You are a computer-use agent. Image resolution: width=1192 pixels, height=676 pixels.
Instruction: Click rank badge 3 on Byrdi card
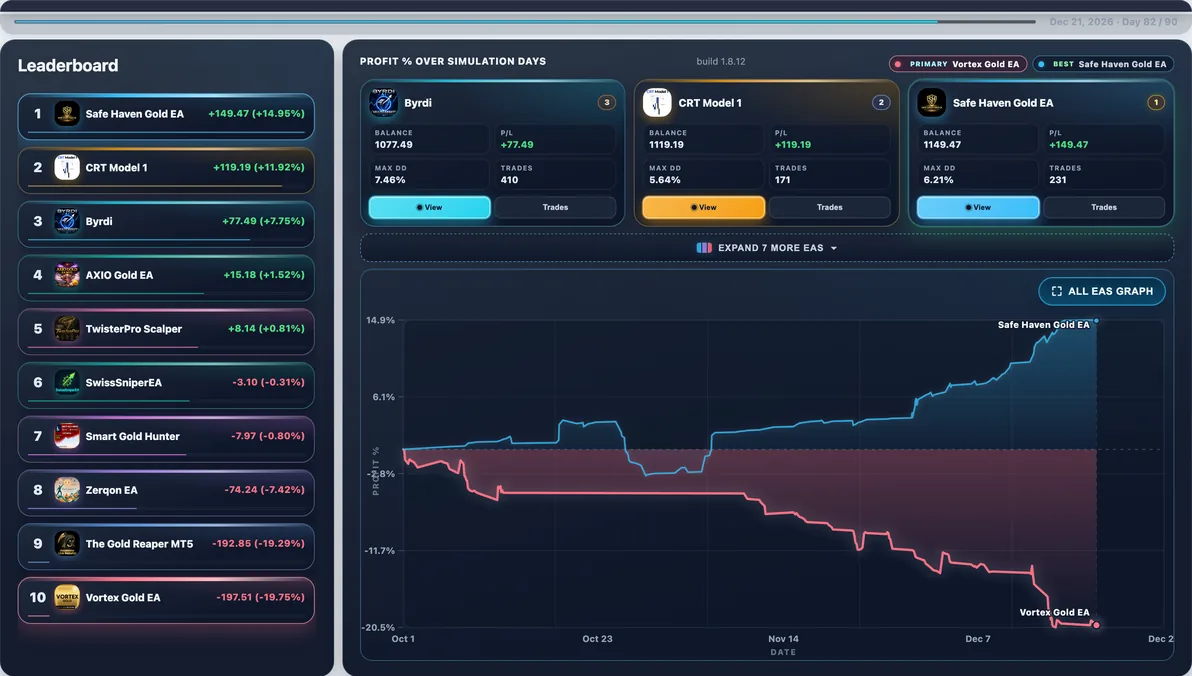607,103
